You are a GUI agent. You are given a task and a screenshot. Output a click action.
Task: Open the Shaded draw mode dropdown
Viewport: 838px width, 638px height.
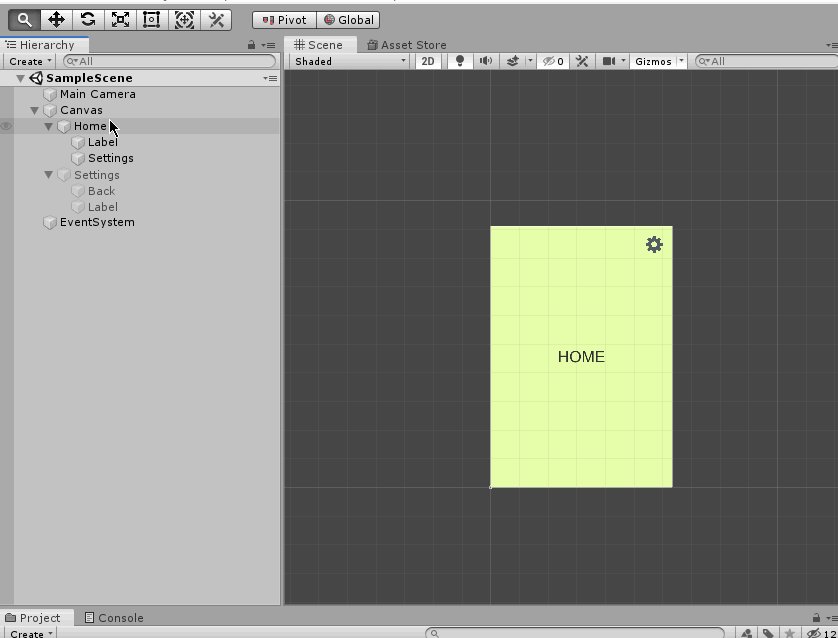pos(350,61)
